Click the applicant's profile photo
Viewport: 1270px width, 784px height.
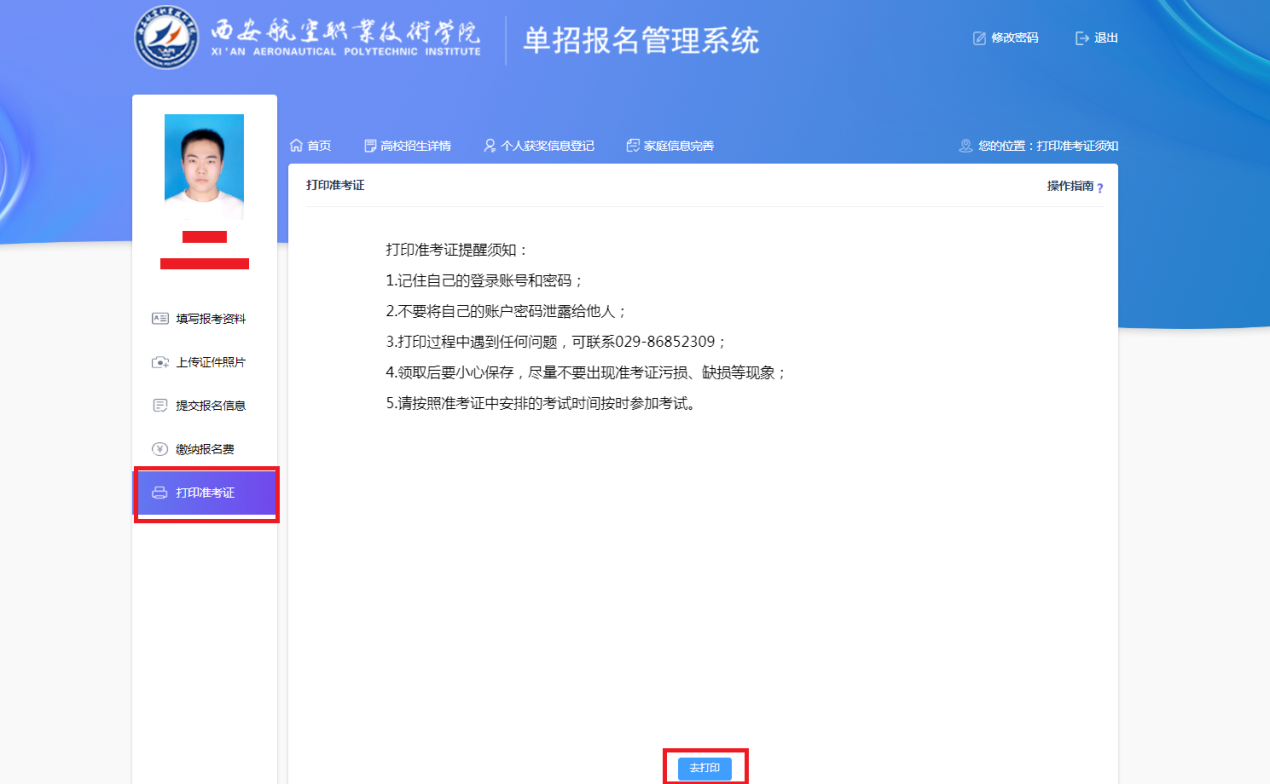point(204,165)
